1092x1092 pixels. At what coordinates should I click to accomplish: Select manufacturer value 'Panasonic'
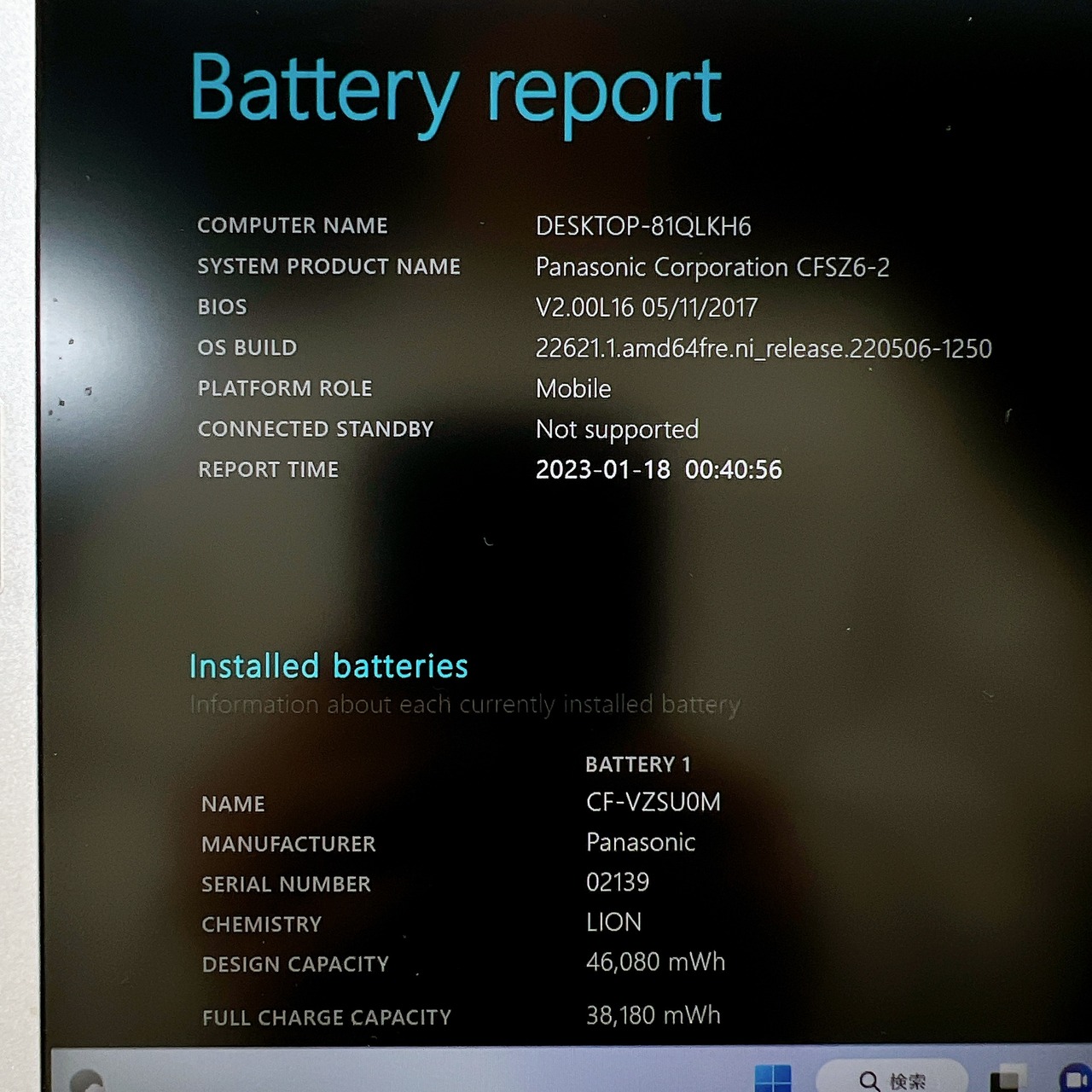[641, 842]
